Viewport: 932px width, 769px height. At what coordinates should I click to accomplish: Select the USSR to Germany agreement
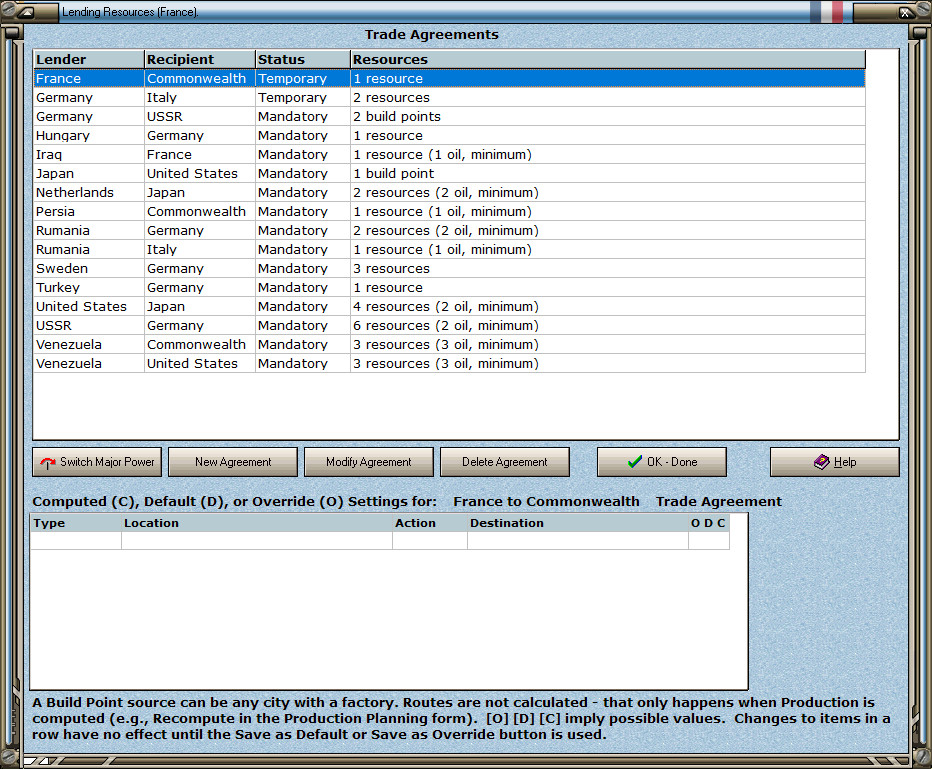(449, 326)
